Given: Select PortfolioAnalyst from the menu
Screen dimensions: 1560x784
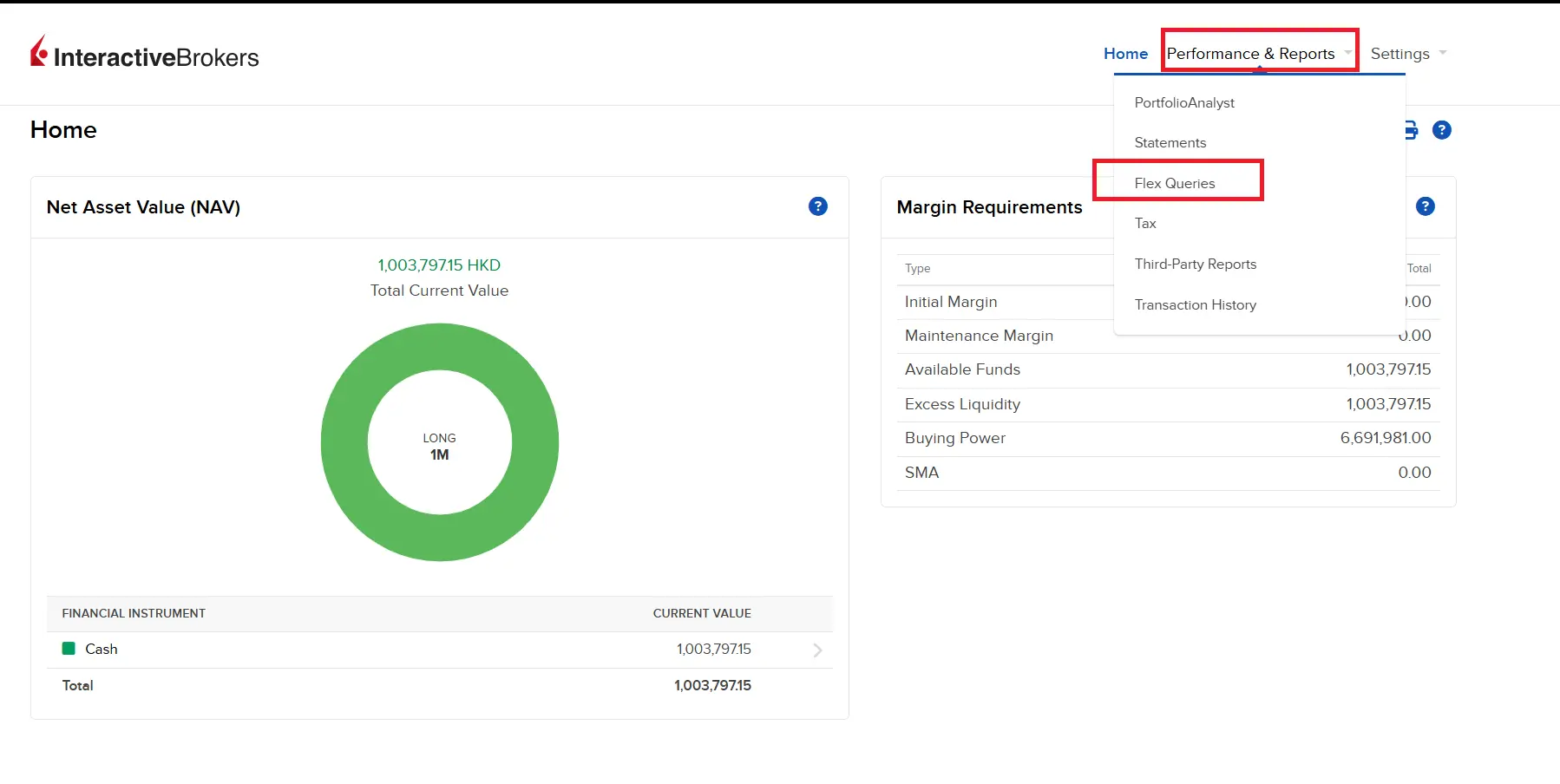Looking at the screenshot, I should [1184, 102].
